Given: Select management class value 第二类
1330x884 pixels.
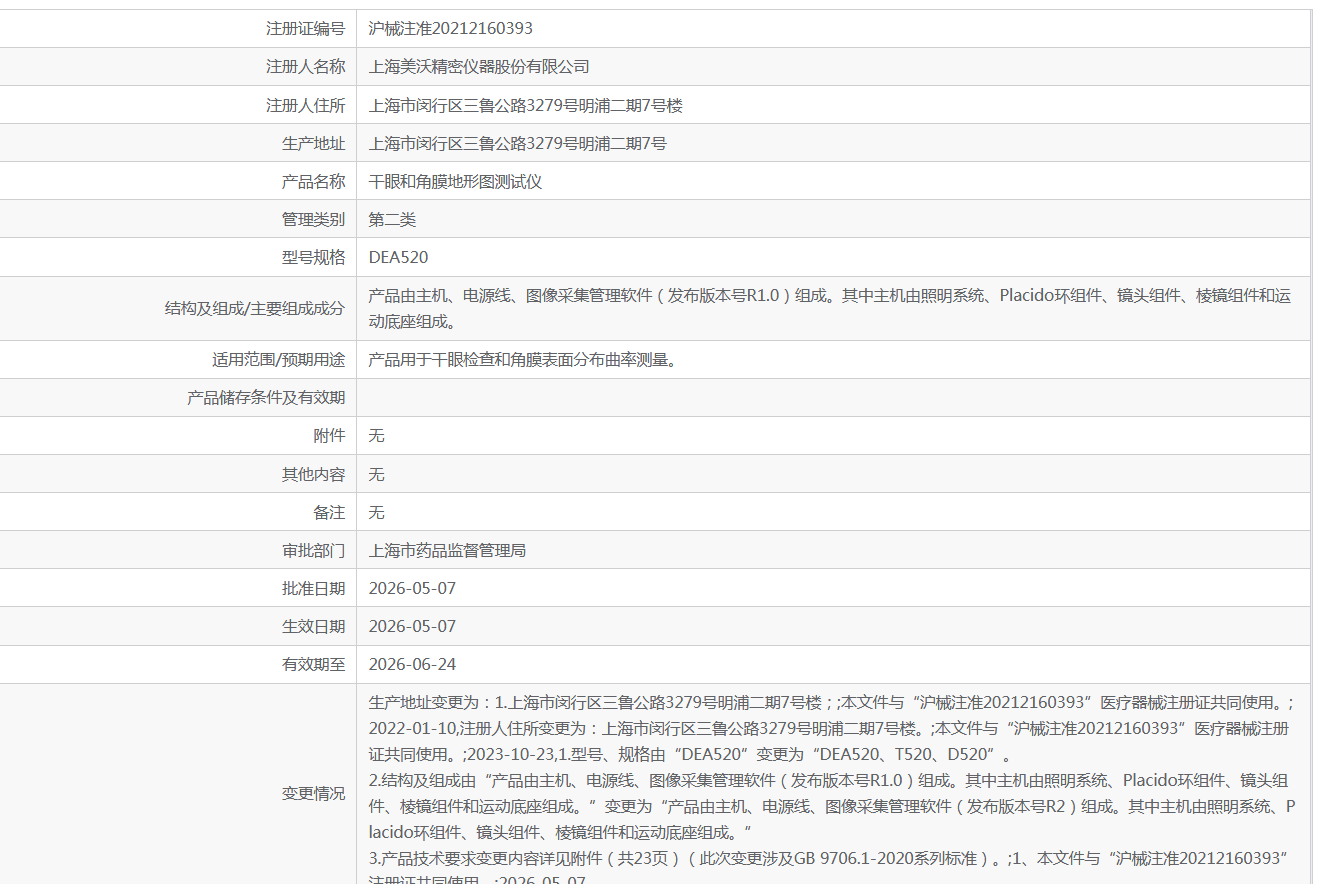Looking at the screenshot, I should pyautogui.click(x=392, y=219).
